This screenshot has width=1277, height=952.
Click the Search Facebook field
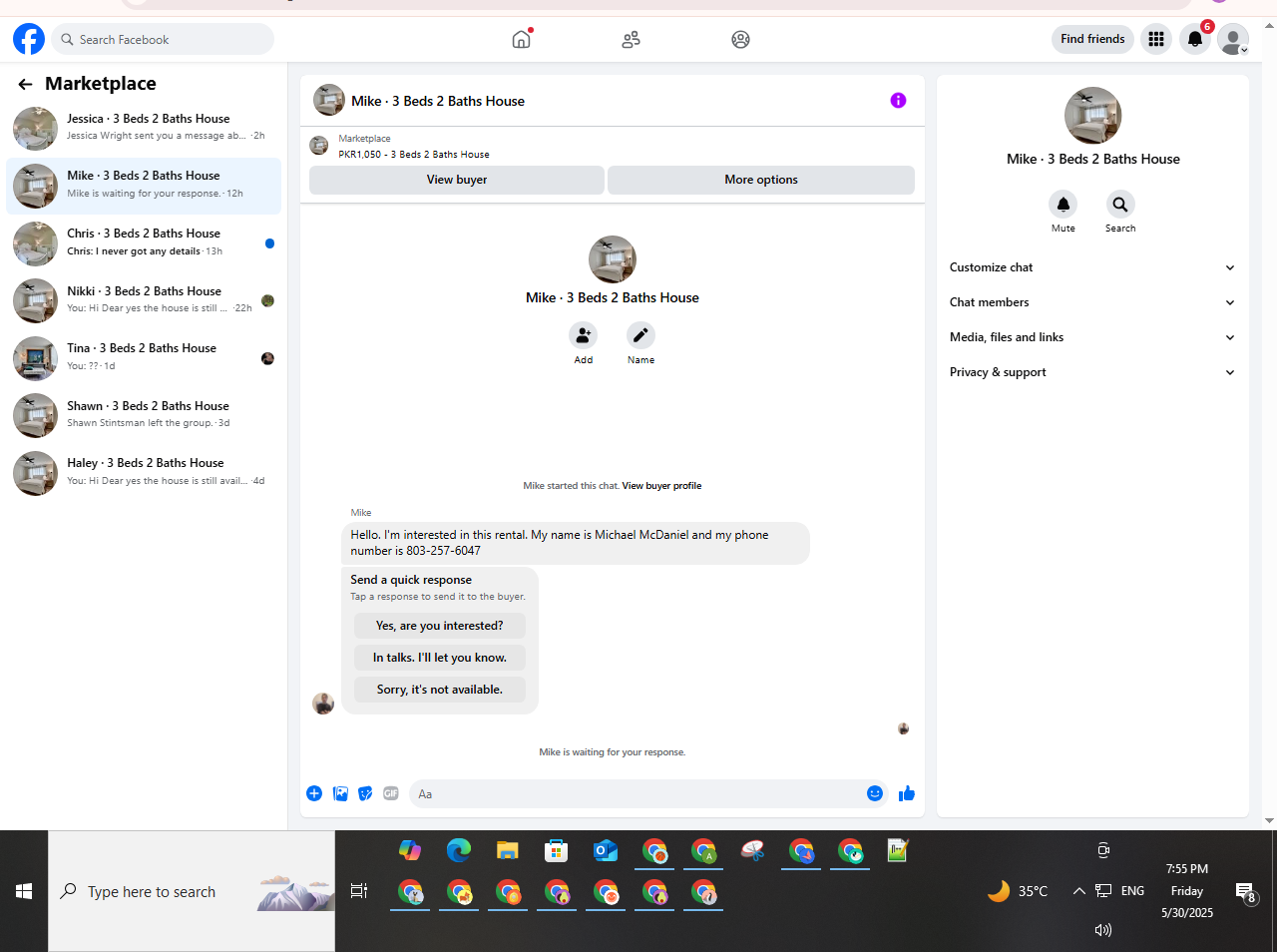[x=164, y=39]
